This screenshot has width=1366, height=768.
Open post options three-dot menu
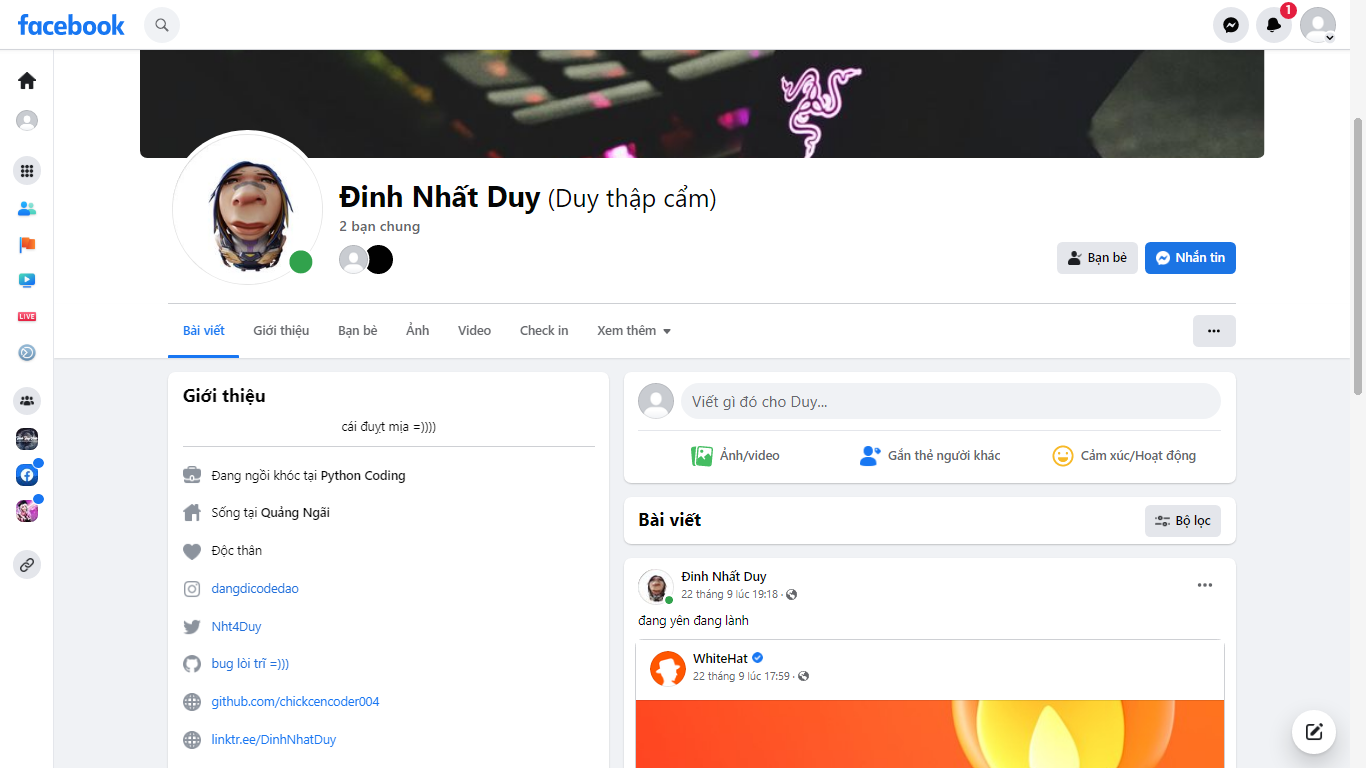coord(1205,585)
